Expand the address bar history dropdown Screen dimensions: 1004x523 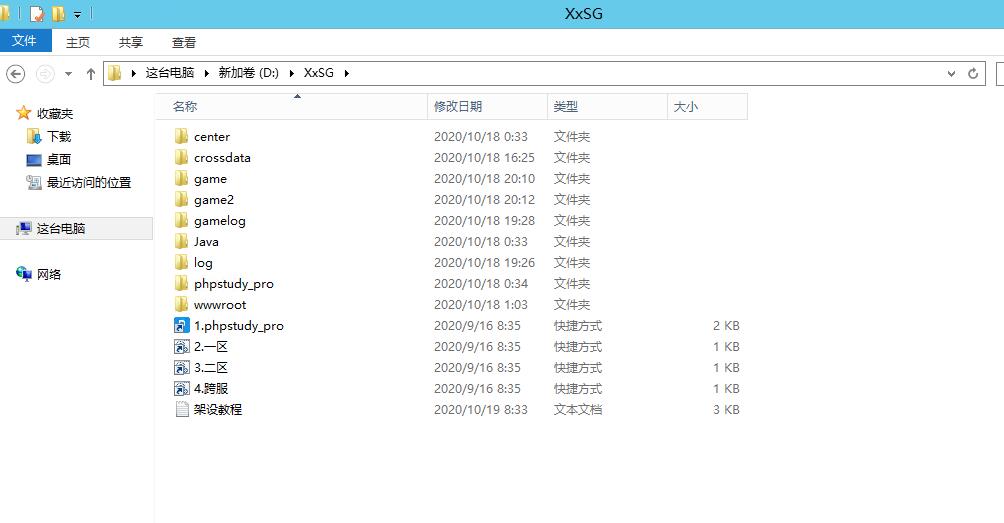click(951, 73)
